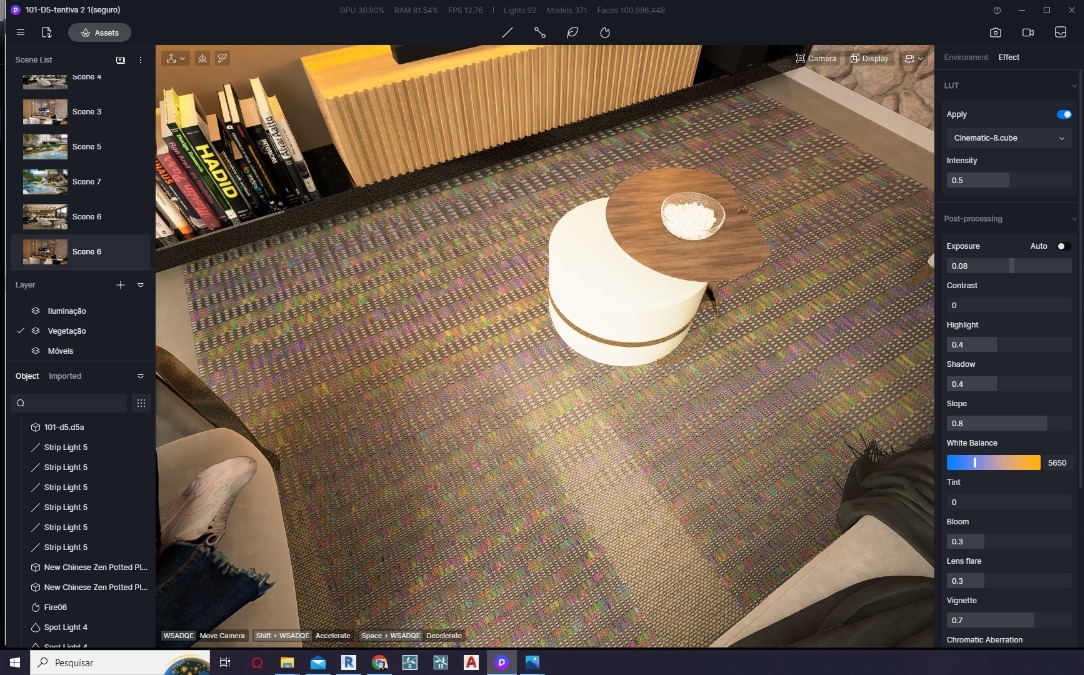The width and height of the screenshot is (1084, 675).
Task: Open the Cinematic-8.cube LUT dropdown
Action: (1008, 138)
